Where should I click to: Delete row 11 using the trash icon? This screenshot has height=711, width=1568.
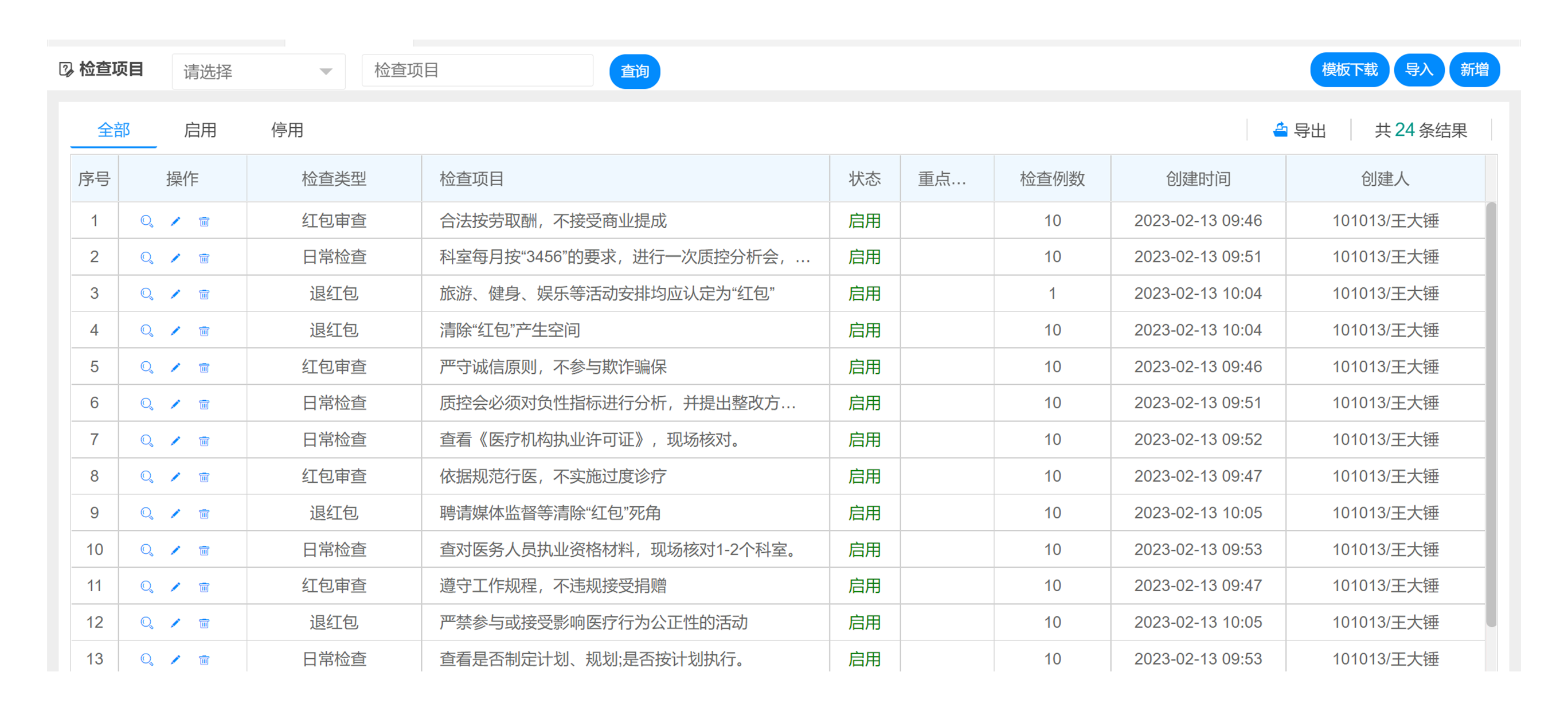click(x=204, y=586)
